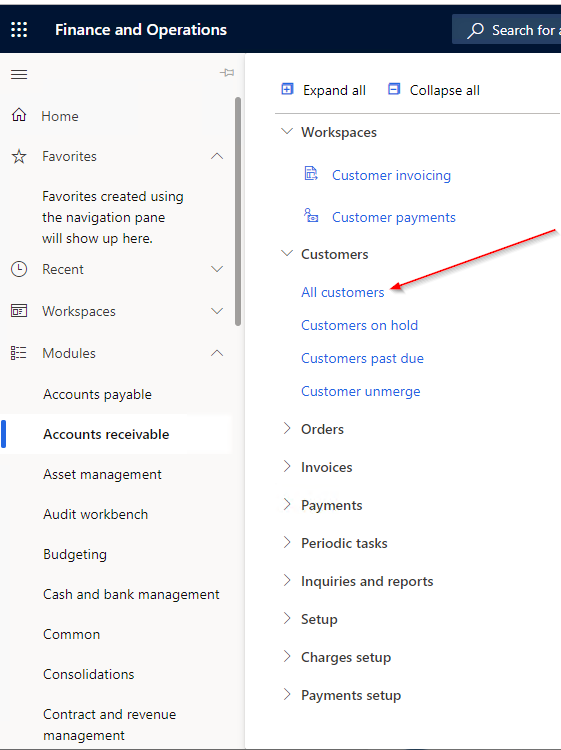Expand the Payments group
The width and height of the screenshot is (561, 750).
(x=287, y=504)
